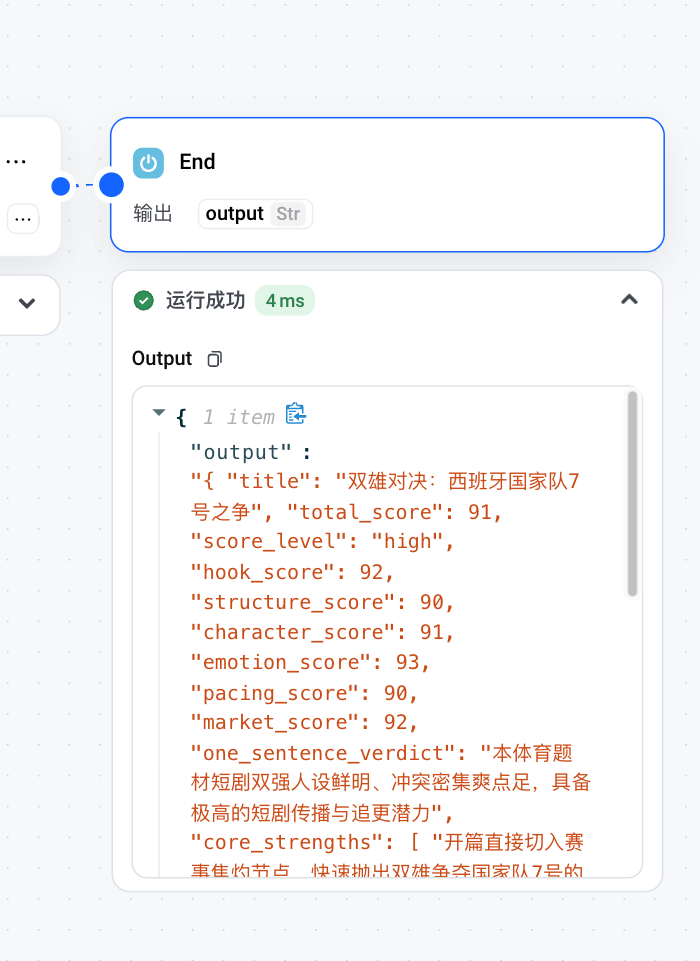This screenshot has width=700, height=961.
Task: Copy the Output content
Action: pyautogui.click(x=215, y=359)
